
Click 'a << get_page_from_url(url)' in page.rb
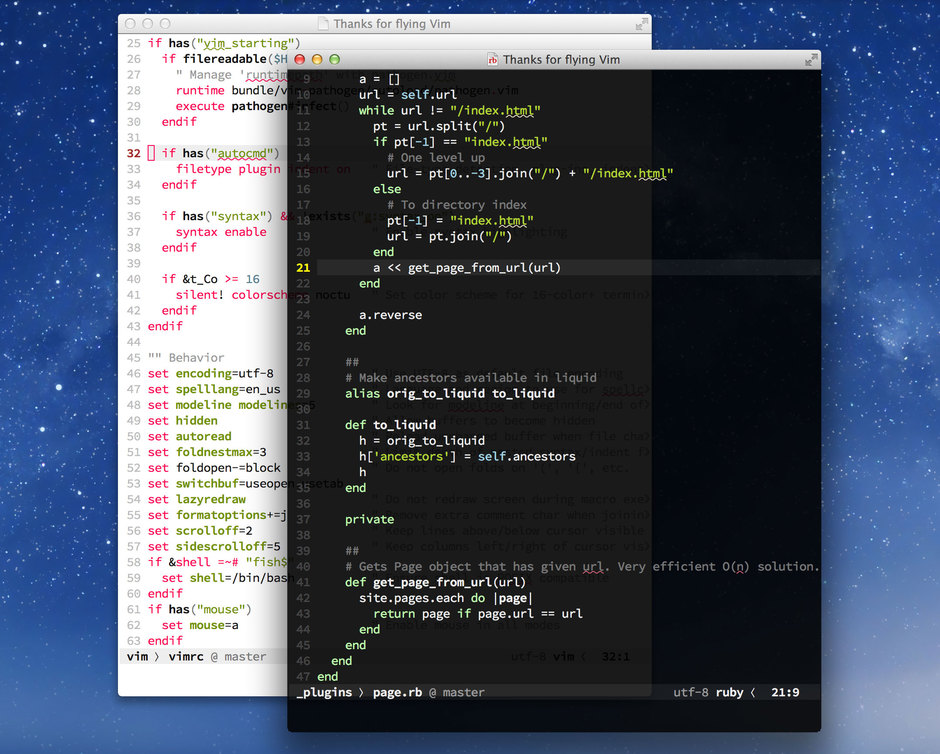click(467, 268)
